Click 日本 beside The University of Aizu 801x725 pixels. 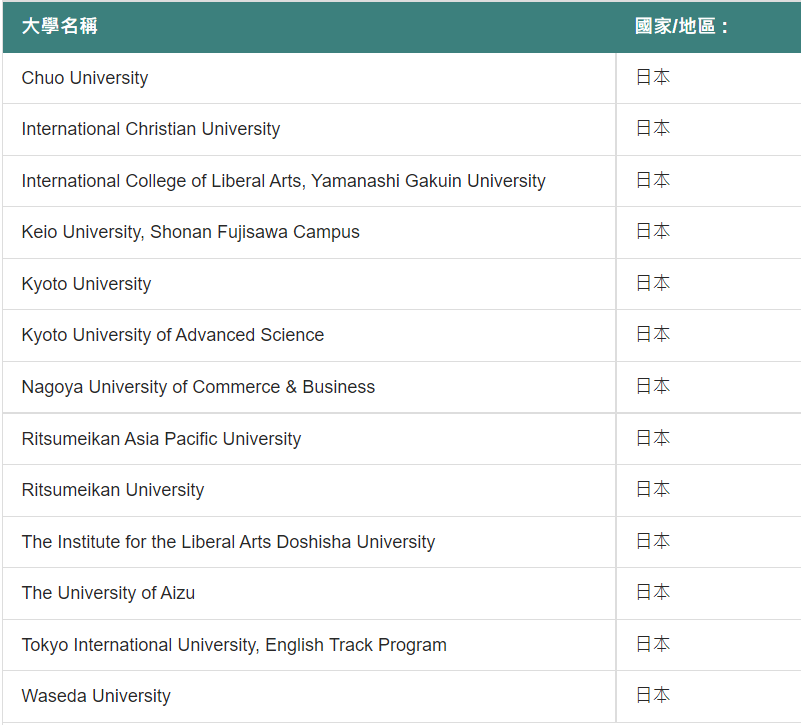click(x=653, y=592)
